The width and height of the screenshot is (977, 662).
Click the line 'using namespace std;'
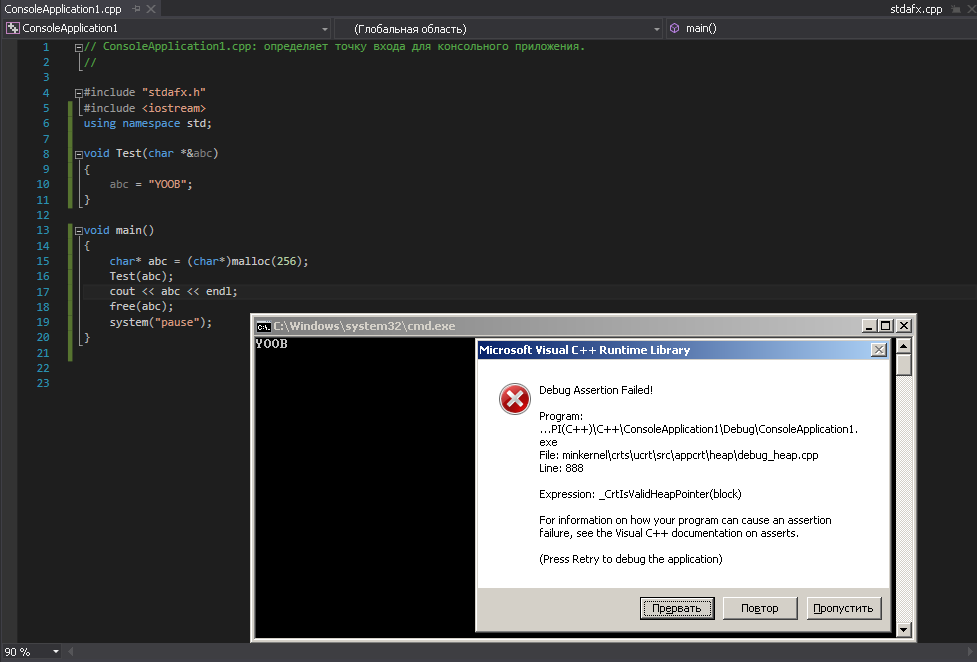click(148, 123)
